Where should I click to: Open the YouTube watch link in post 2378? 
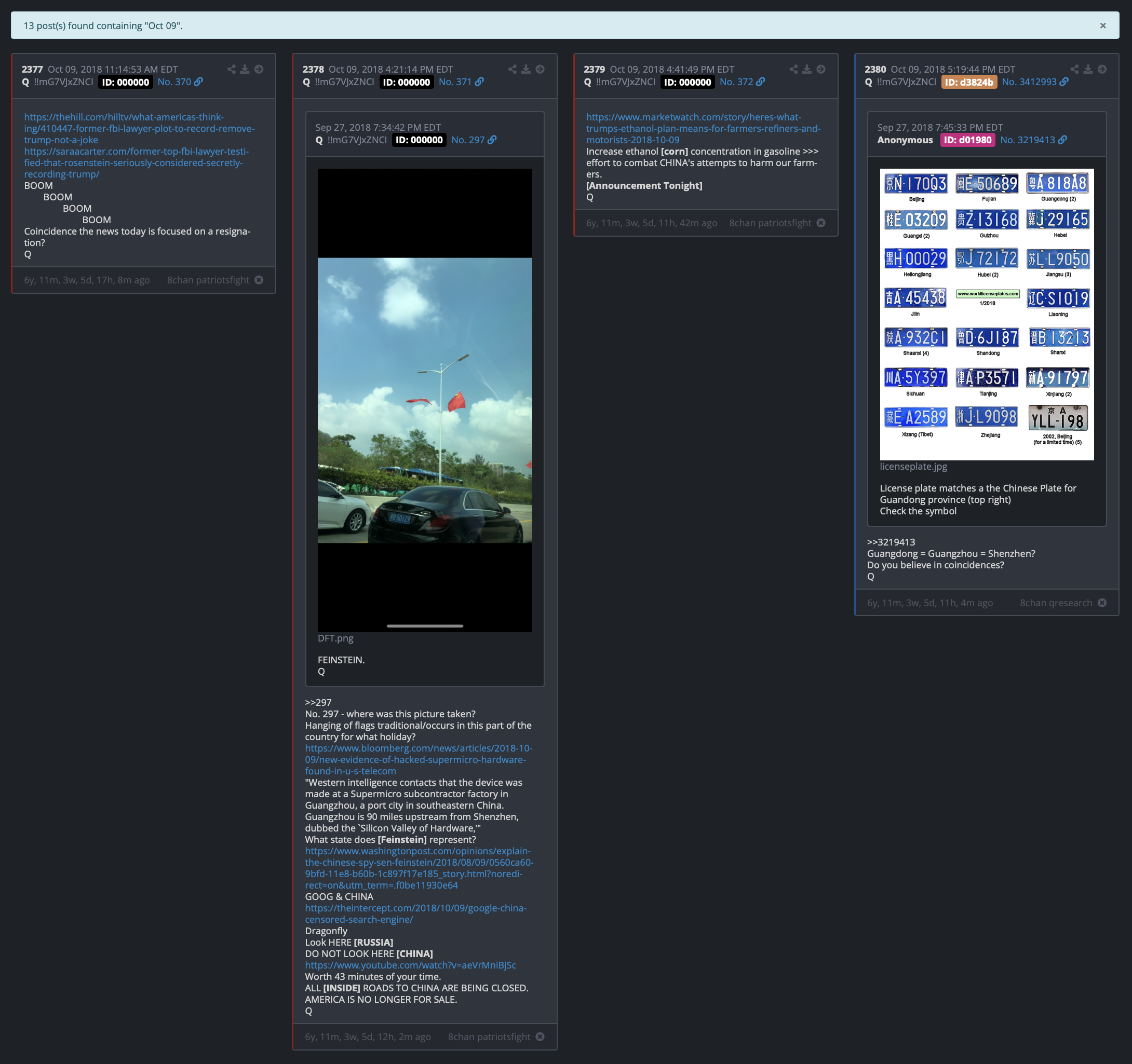coord(410,965)
